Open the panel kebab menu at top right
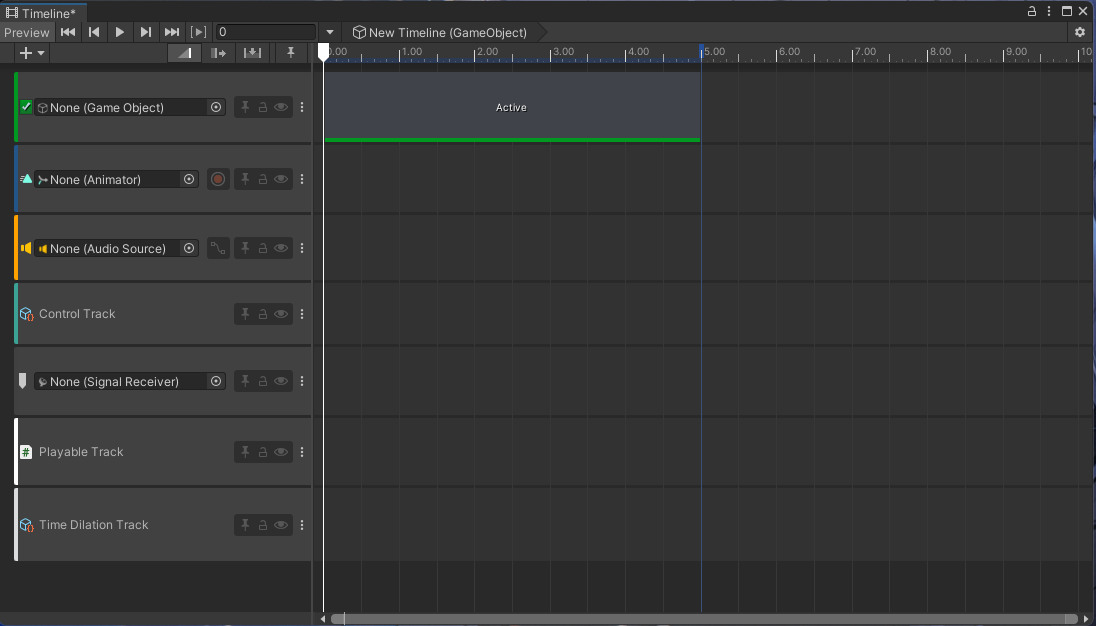The height and width of the screenshot is (626, 1096). 1048,10
